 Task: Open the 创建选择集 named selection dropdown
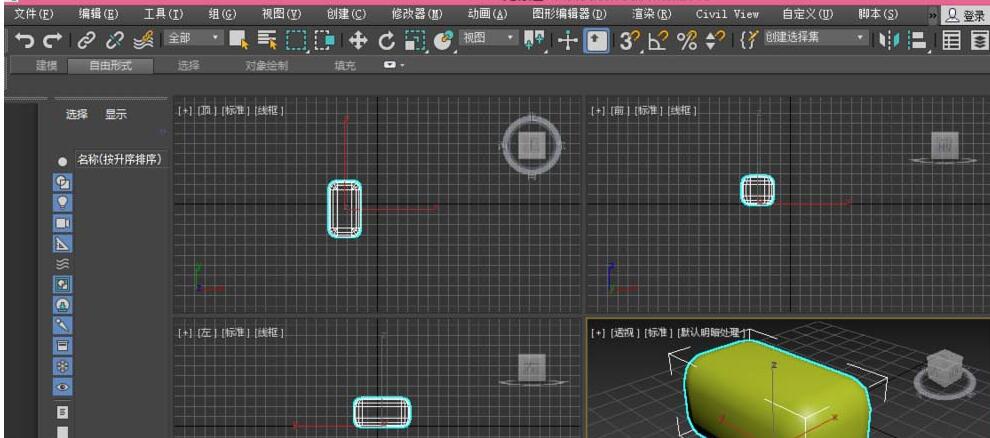[x=816, y=38]
